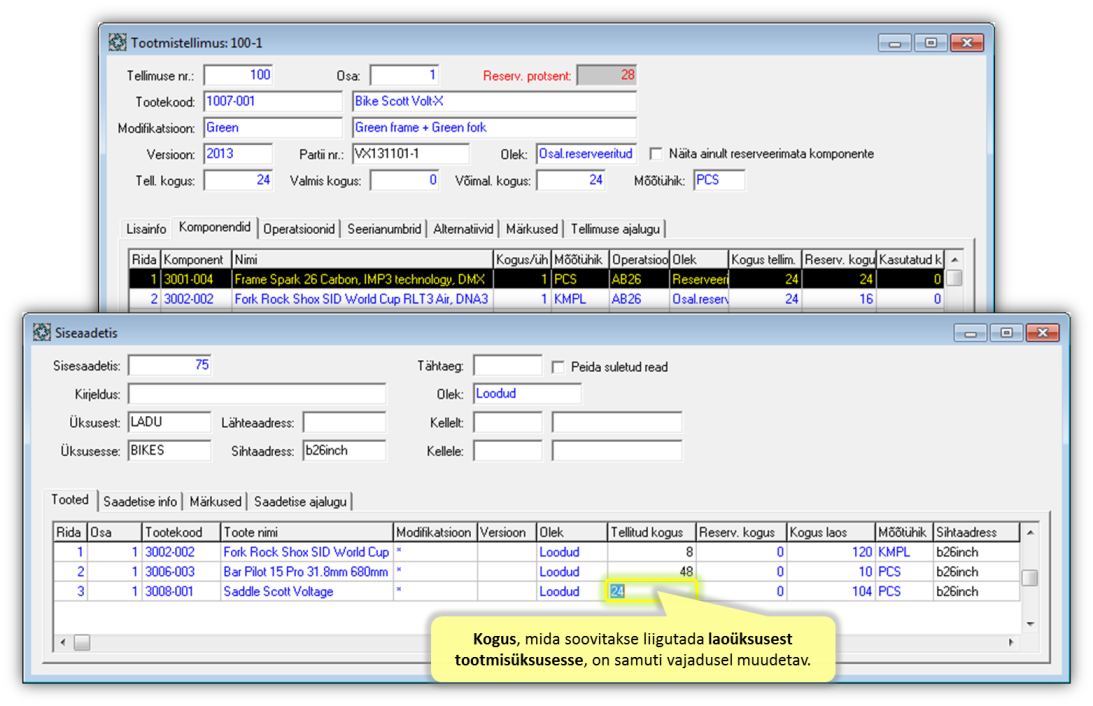This screenshot has height=706, width=1093.
Task: Click the Olek field Osal.reserveeritud
Action: (586, 154)
